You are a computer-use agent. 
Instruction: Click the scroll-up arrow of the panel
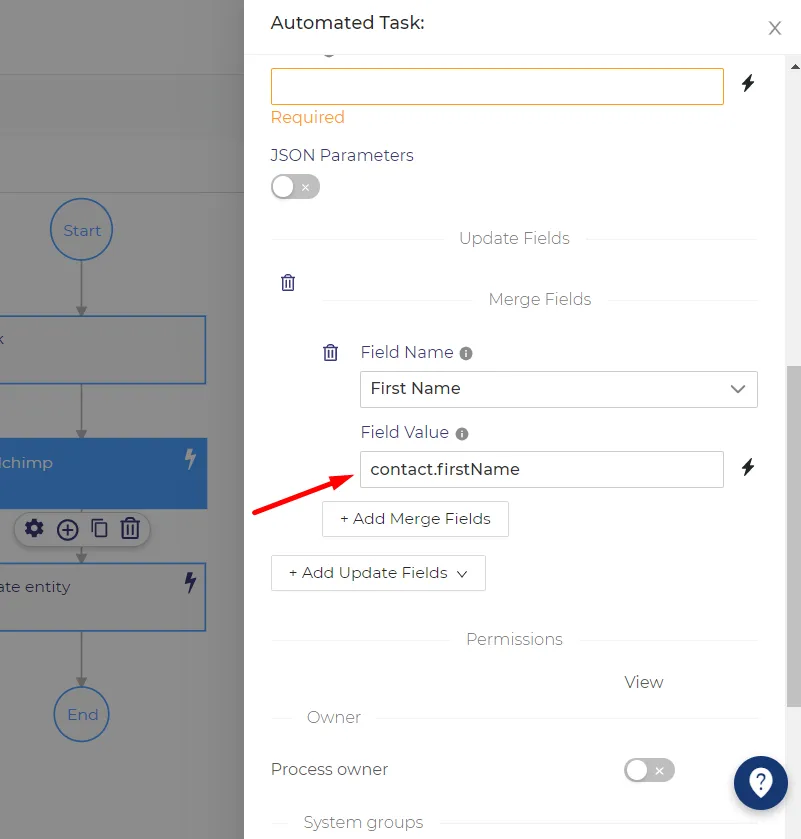click(x=795, y=67)
